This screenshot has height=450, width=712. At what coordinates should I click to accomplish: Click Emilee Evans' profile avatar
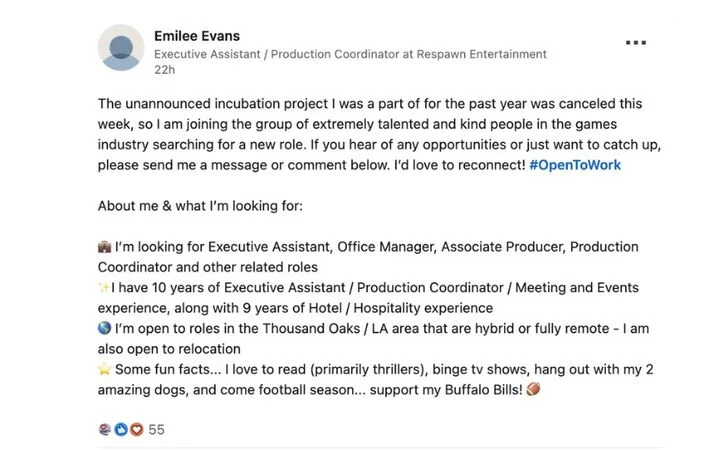click(x=121, y=49)
